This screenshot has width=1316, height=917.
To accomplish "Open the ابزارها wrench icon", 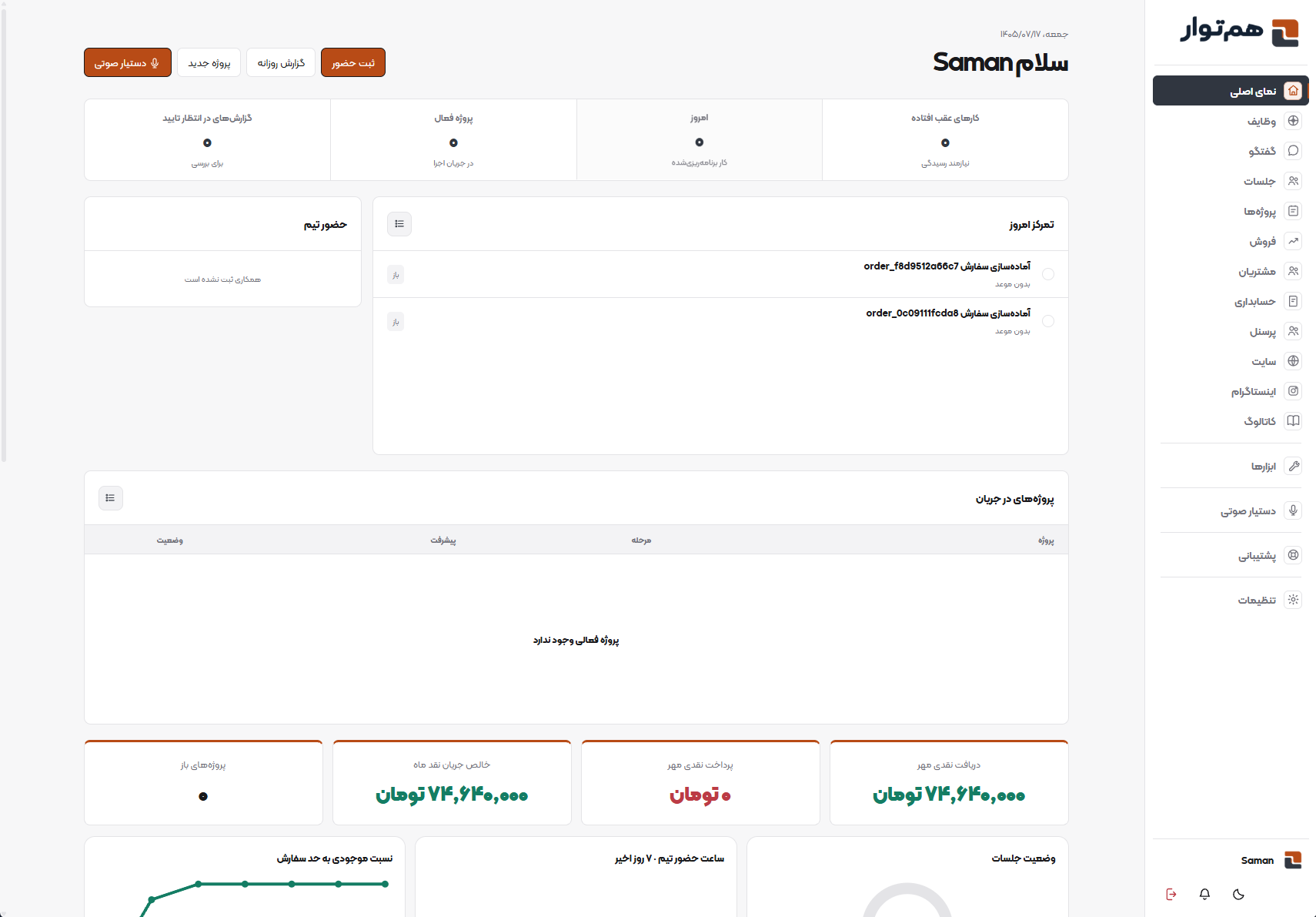I will (x=1293, y=466).
